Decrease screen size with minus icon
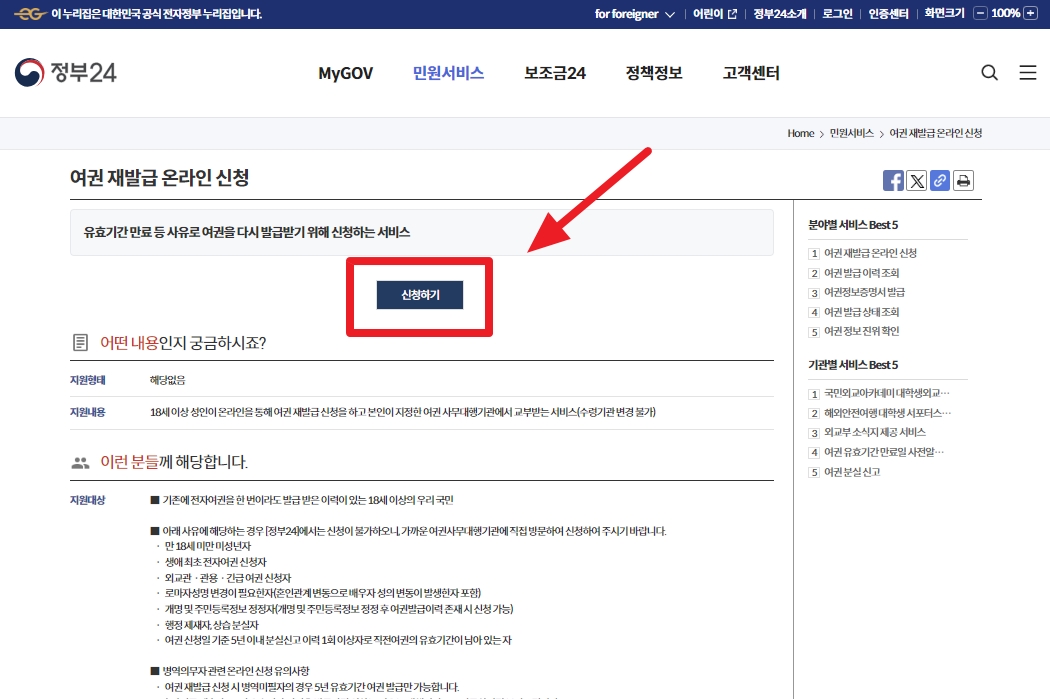 pos(980,13)
